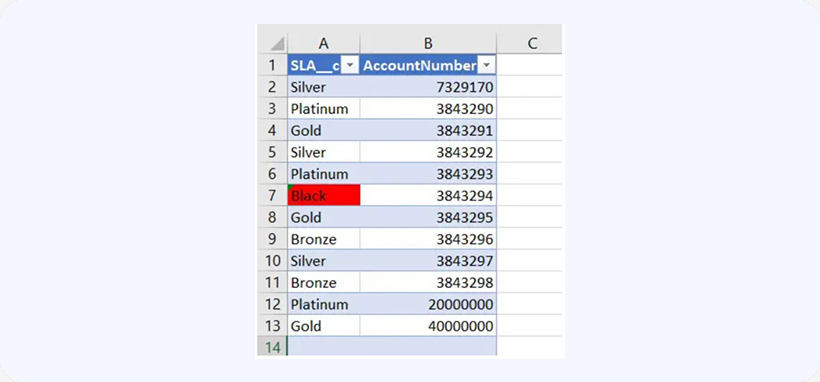Image resolution: width=820 pixels, height=382 pixels.
Task: Select empty cell B14
Action: (428, 347)
